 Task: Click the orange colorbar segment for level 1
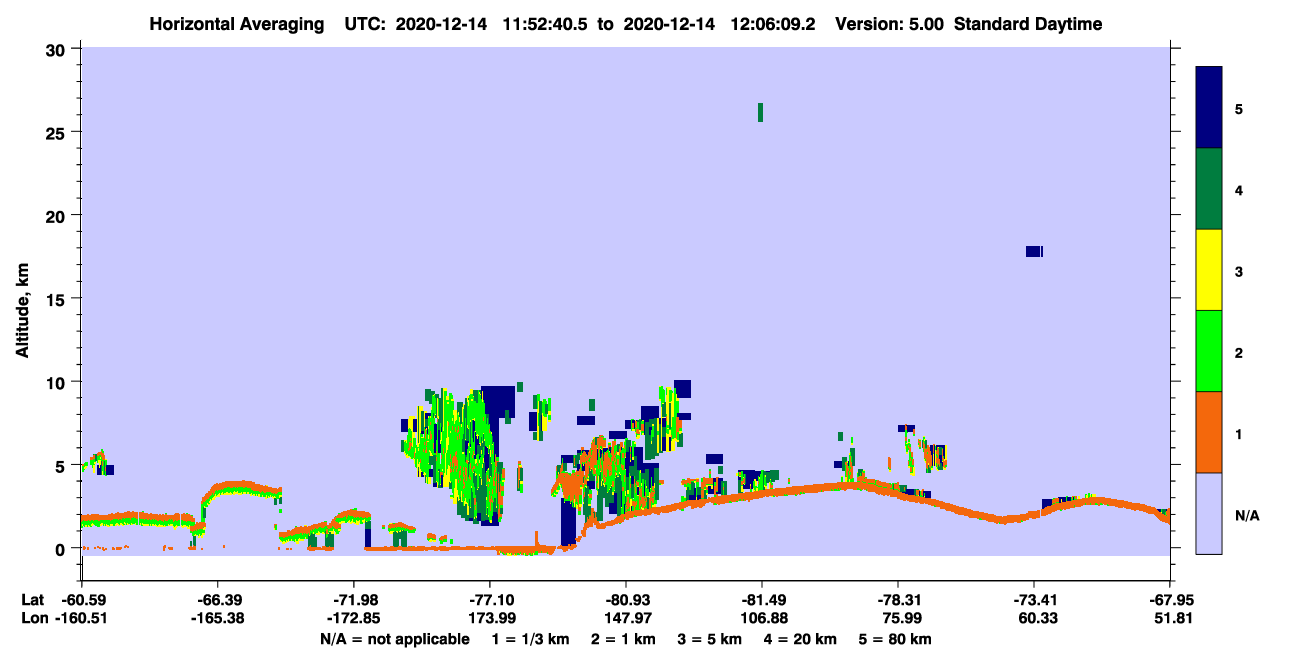1209,432
